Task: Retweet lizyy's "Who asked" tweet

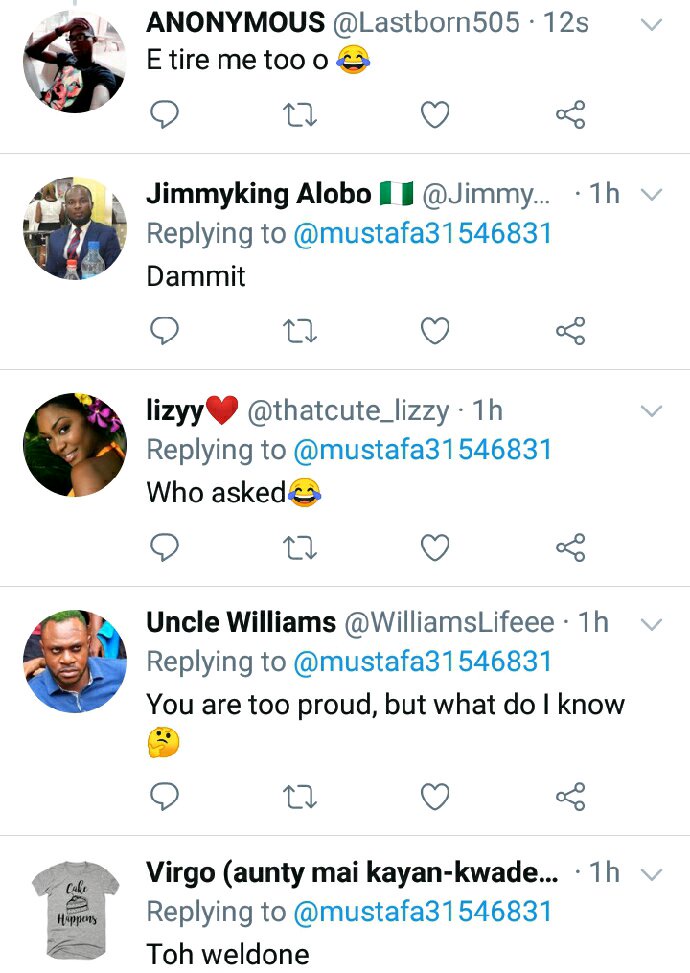Action: pyautogui.click(x=300, y=547)
